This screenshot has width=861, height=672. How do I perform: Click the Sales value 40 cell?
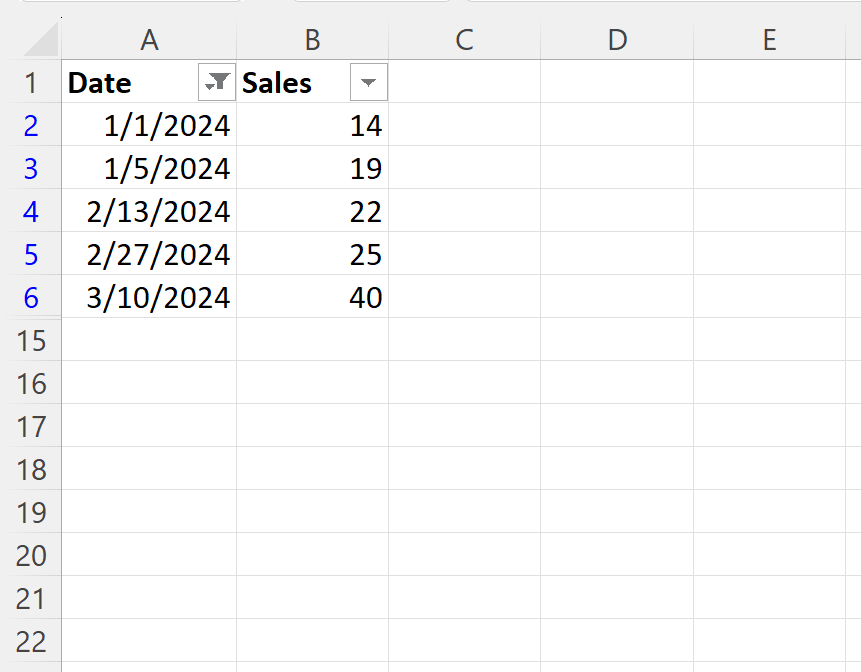point(312,297)
